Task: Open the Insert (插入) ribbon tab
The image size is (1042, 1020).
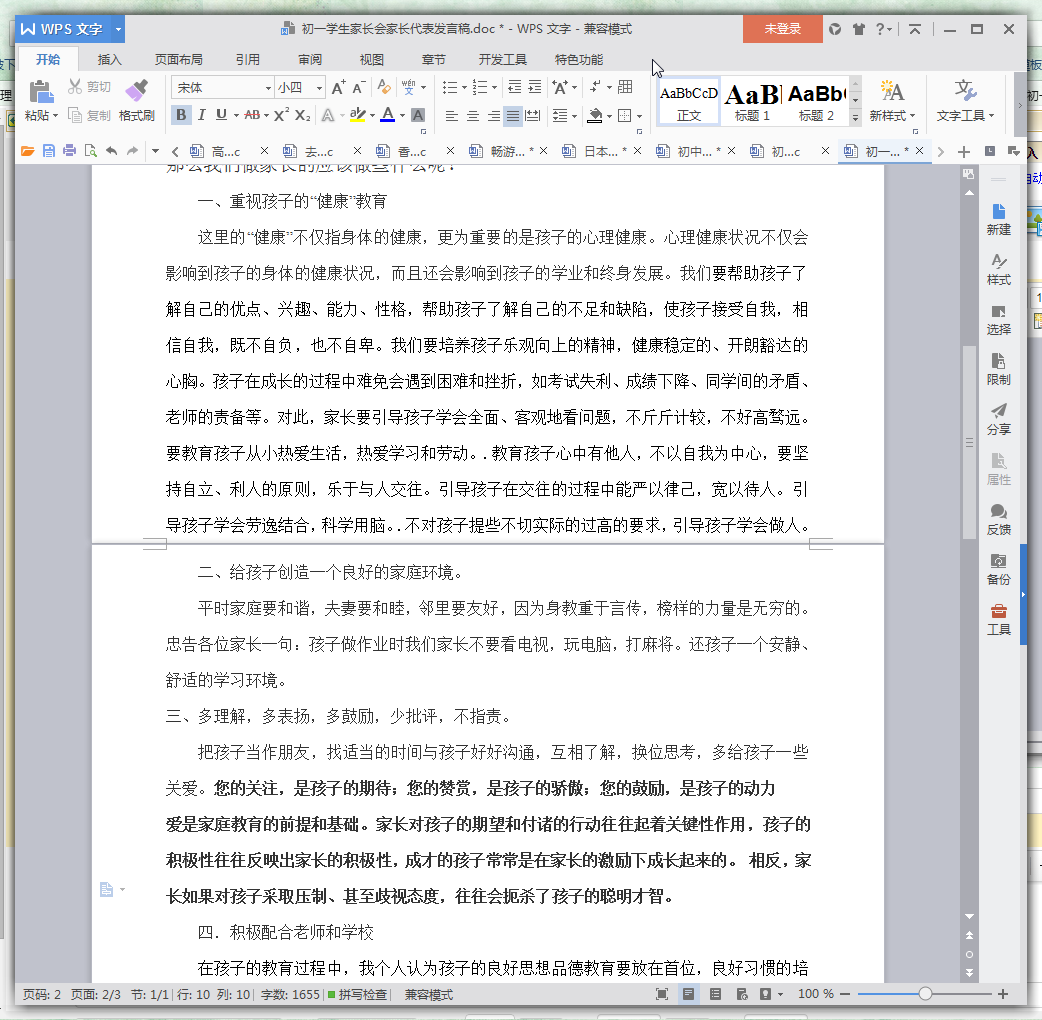Action: pos(110,59)
